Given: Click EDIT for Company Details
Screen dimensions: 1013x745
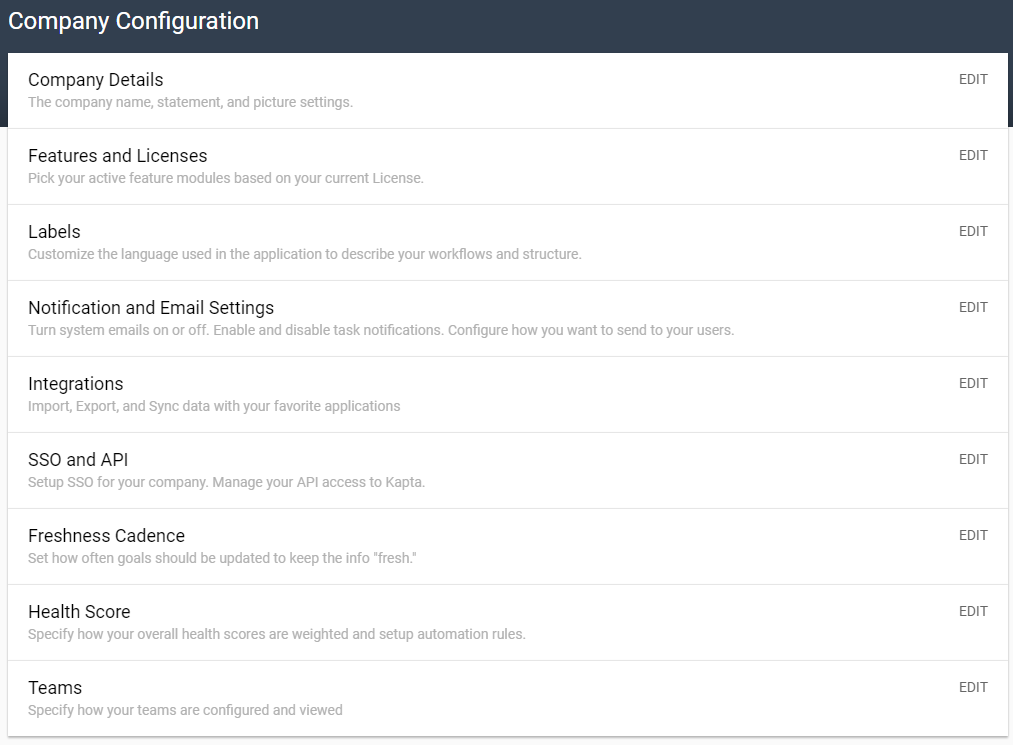Looking at the screenshot, I should point(972,80).
